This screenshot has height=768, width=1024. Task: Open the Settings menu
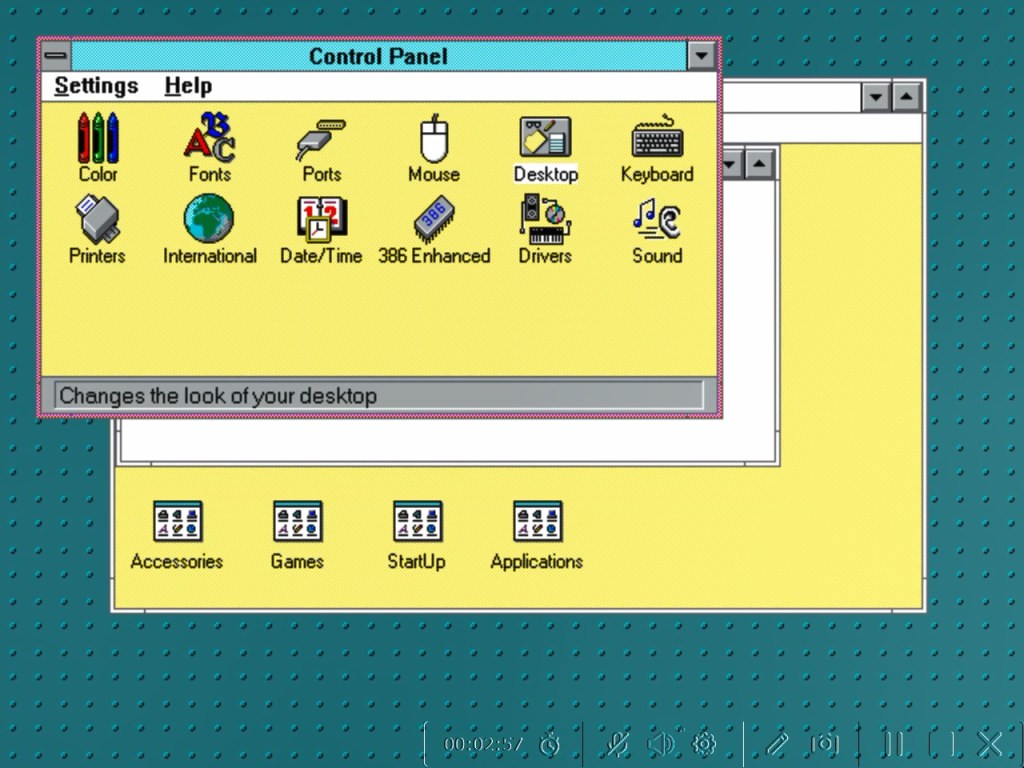coord(96,86)
